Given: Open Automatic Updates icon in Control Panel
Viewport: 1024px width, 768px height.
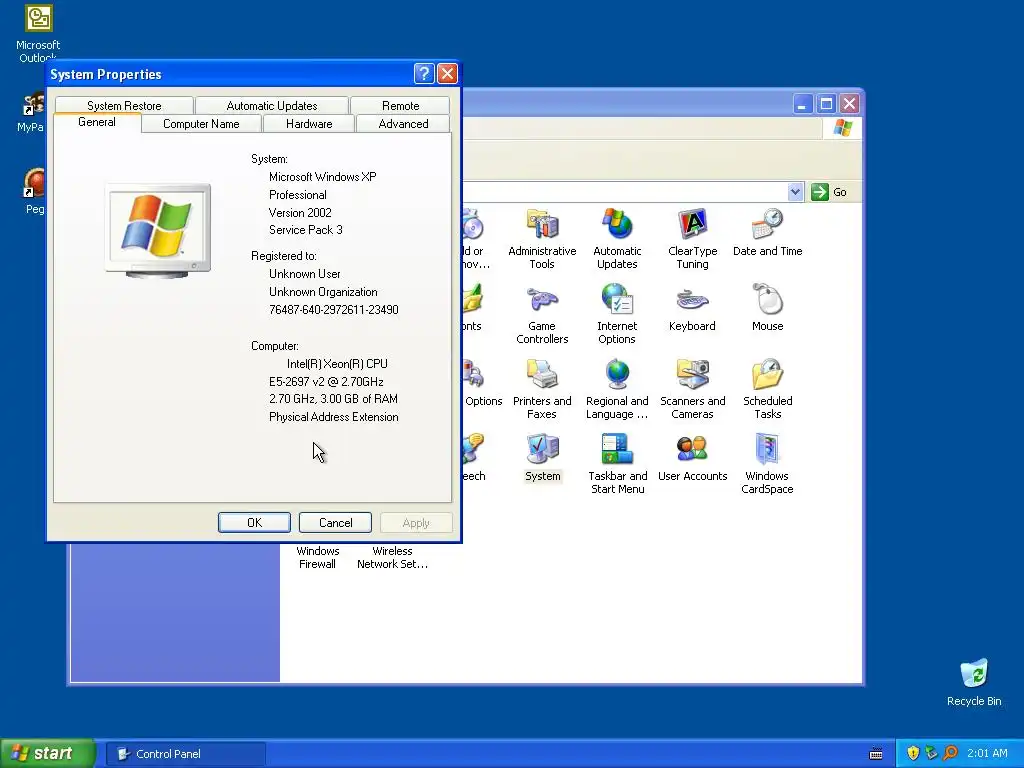Looking at the screenshot, I should click(617, 238).
